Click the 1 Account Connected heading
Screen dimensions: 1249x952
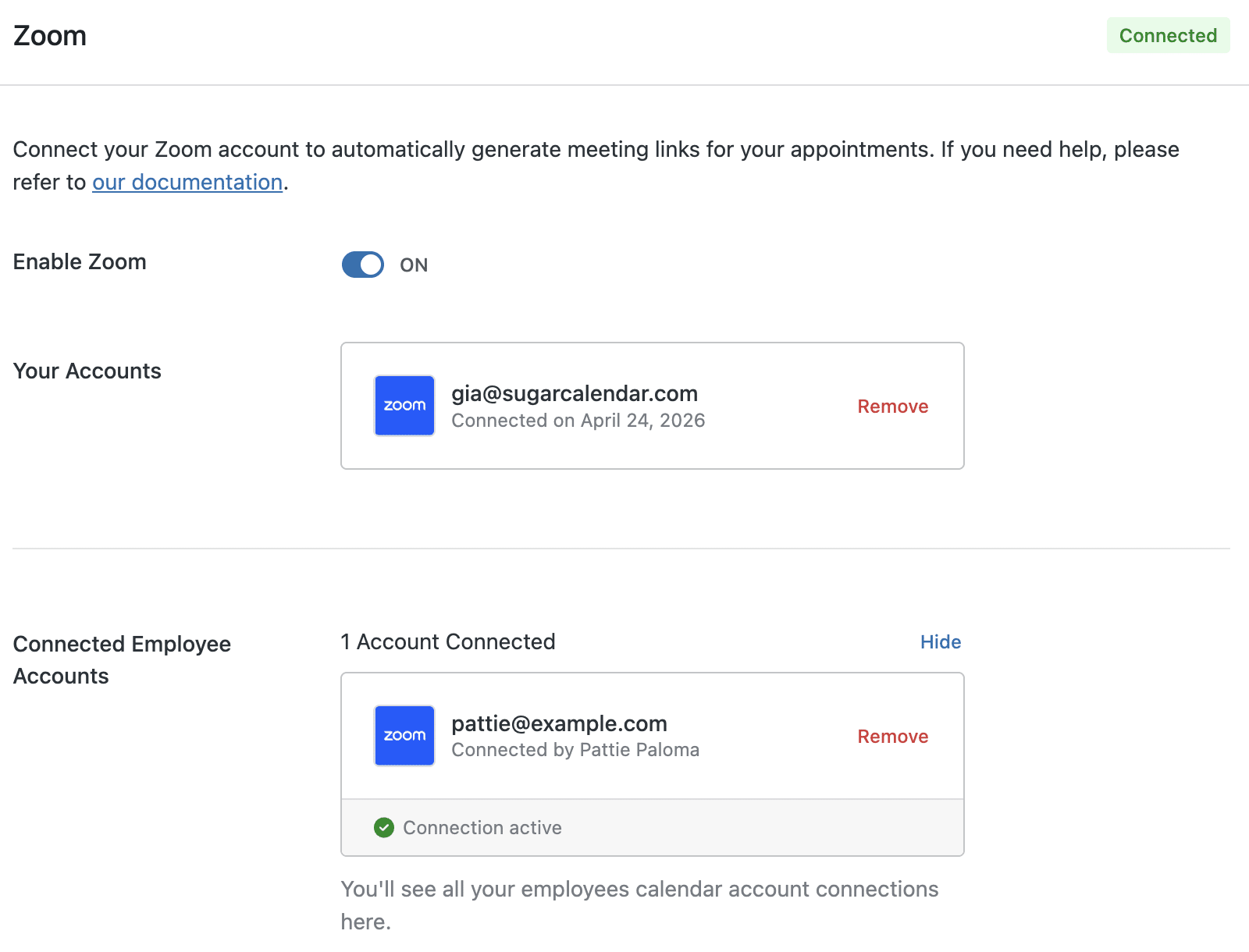448,641
